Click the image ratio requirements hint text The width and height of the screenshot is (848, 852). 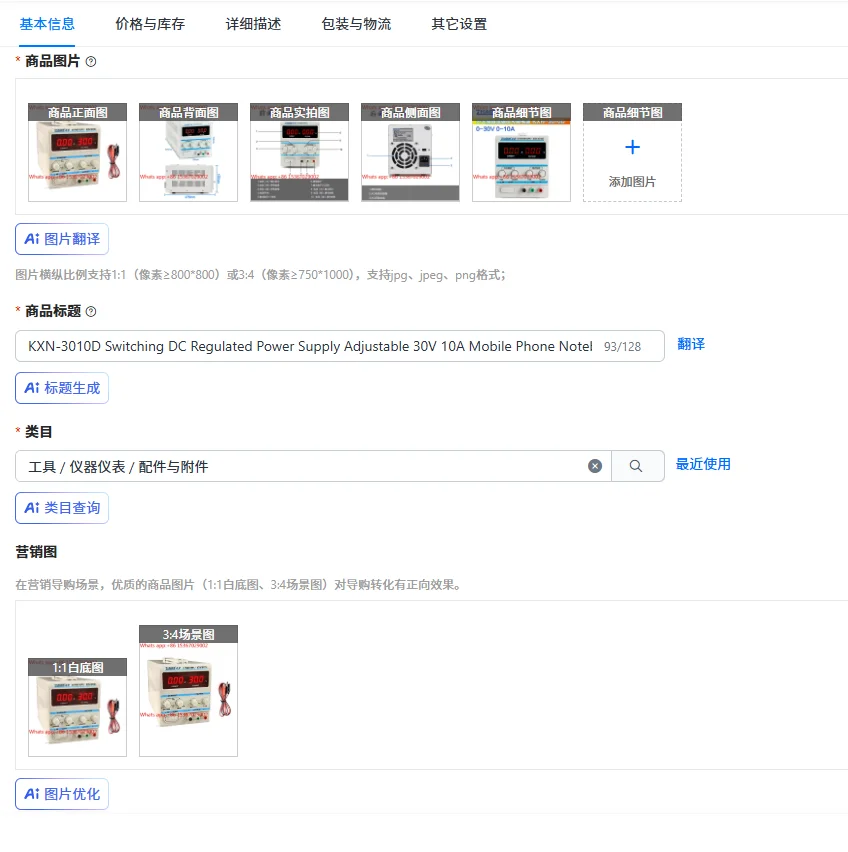pos(261,275)
